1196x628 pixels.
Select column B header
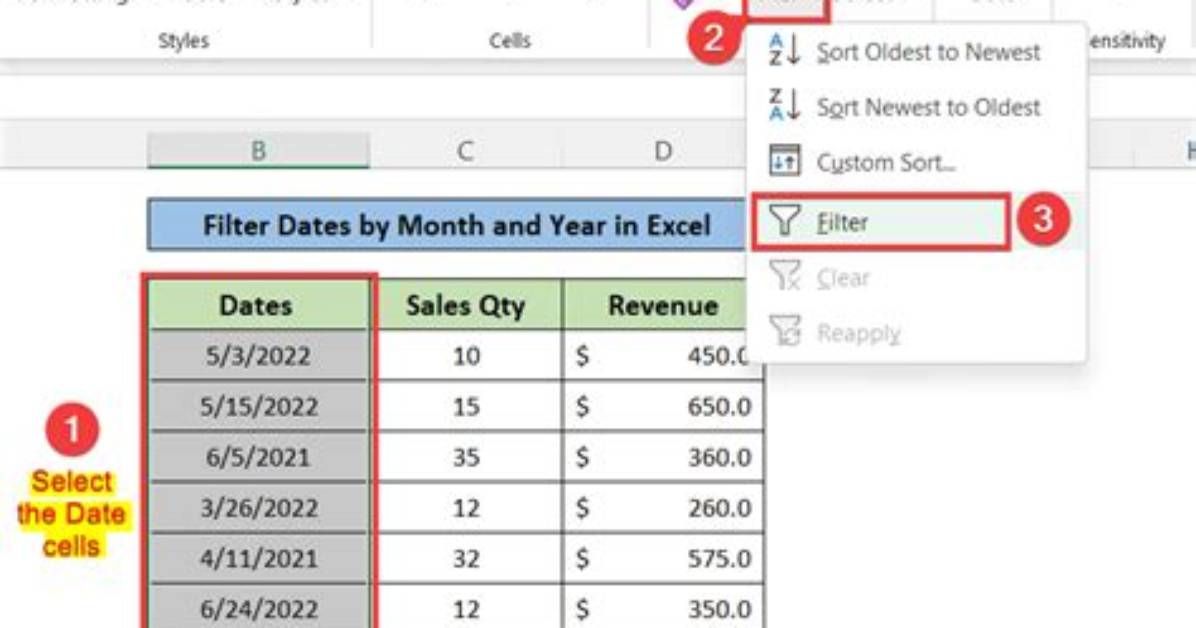(x=259, y=150)
